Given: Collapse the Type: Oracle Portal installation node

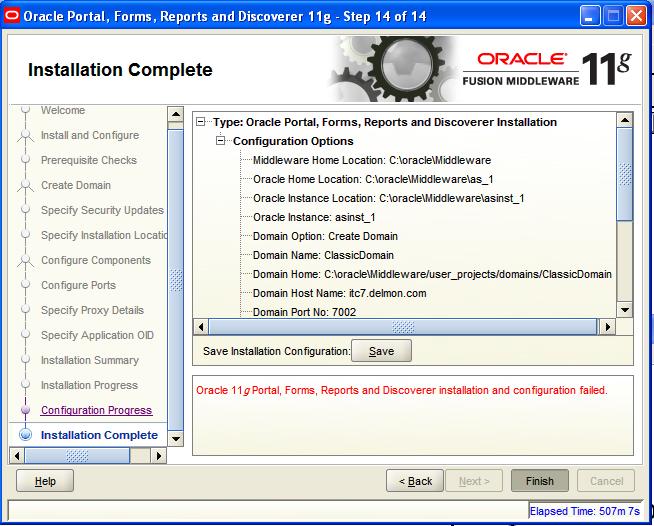Looking at the screenshot, I should point(203,122).
